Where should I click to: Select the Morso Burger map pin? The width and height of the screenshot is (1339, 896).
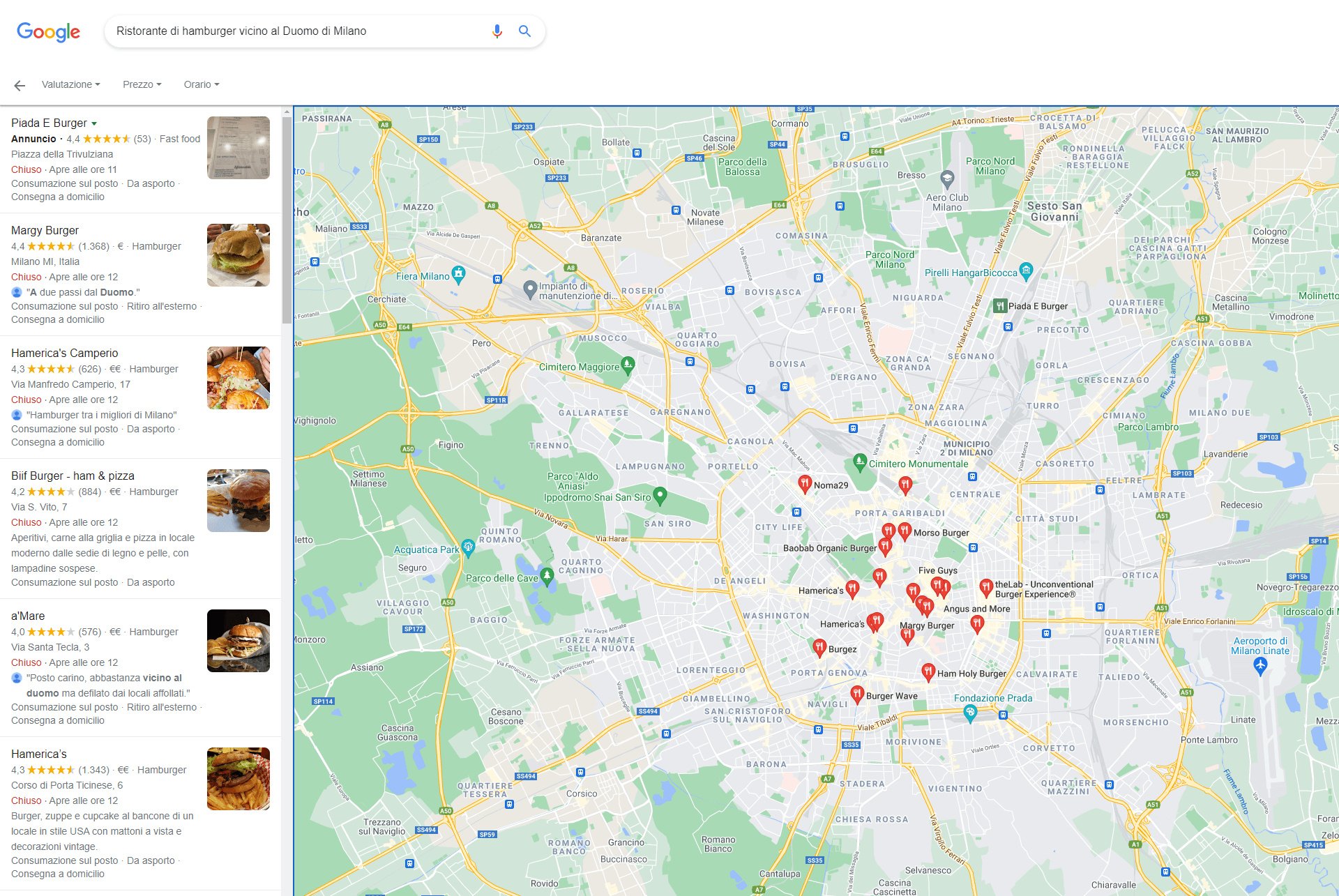[905, 531]
